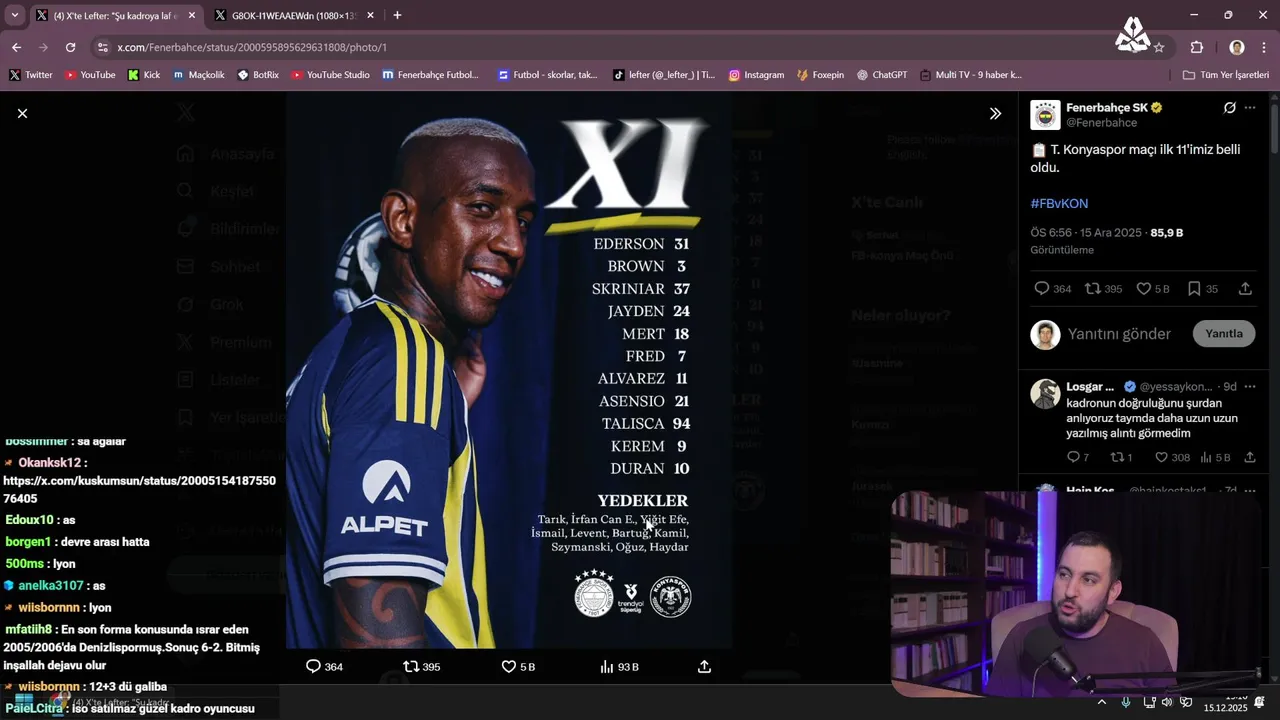Image resolution: width=1280 pixels, height=720 pixels.
Task: Open the YouTube bookmark
Action: [90, 75]
